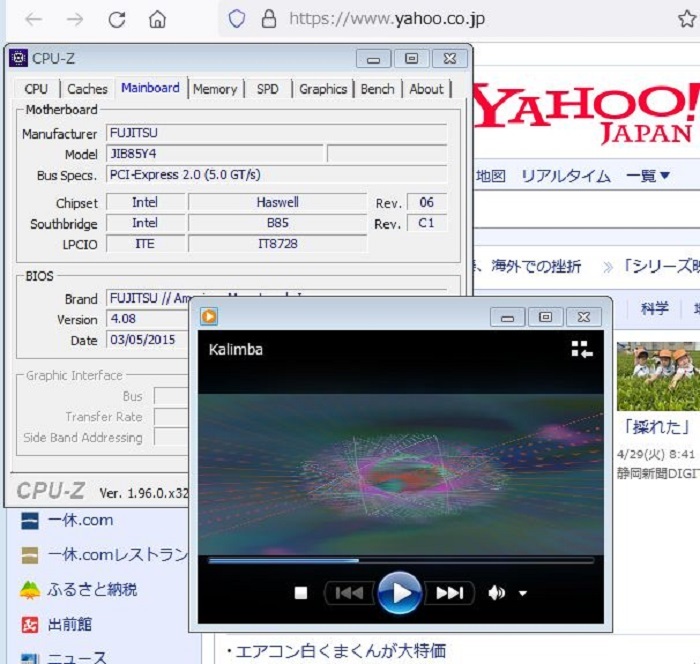Click the B85 southbridge value
The image size is (700, 664).
pyautogui.click(x=277, y=223)
